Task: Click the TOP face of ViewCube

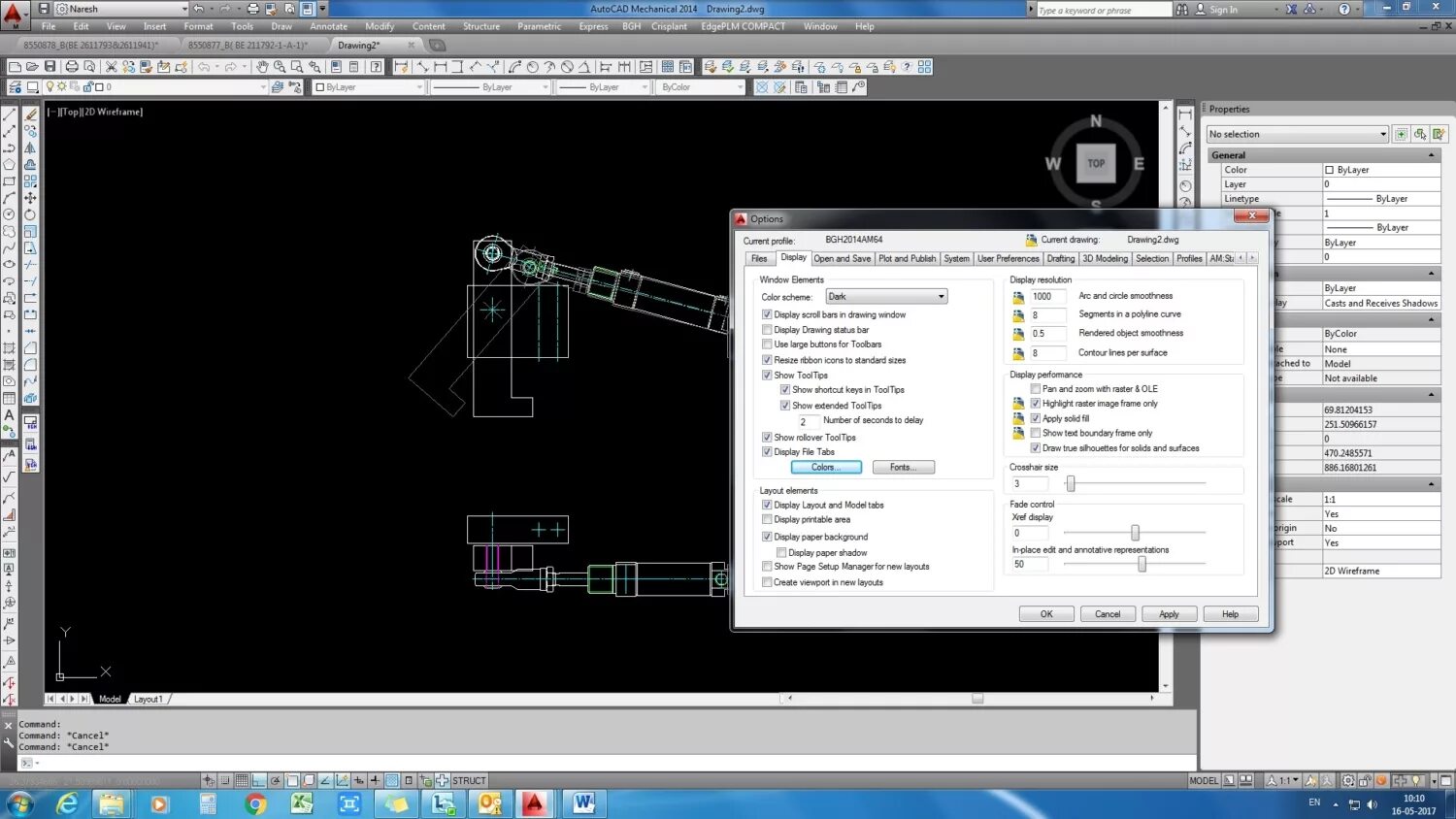Action: point(1096,164)
